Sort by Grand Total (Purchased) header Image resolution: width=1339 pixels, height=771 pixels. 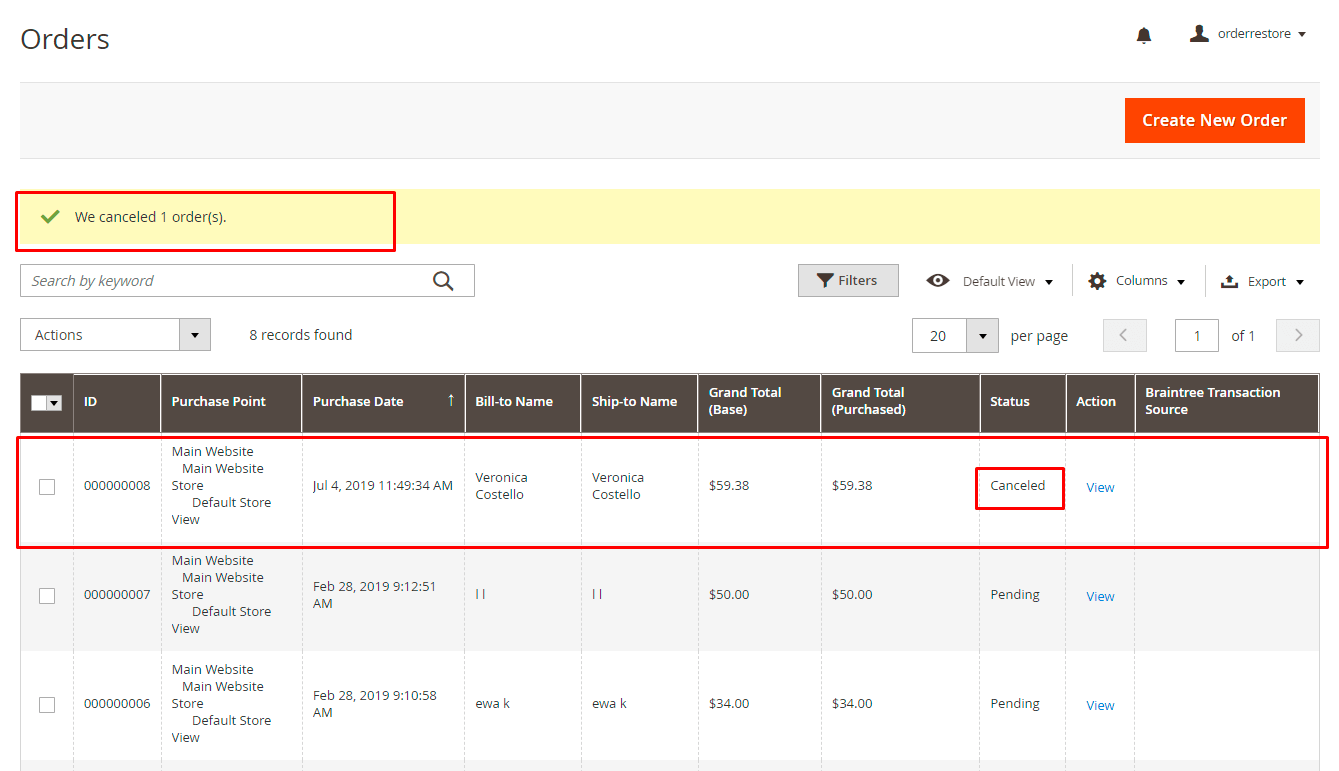900,402
